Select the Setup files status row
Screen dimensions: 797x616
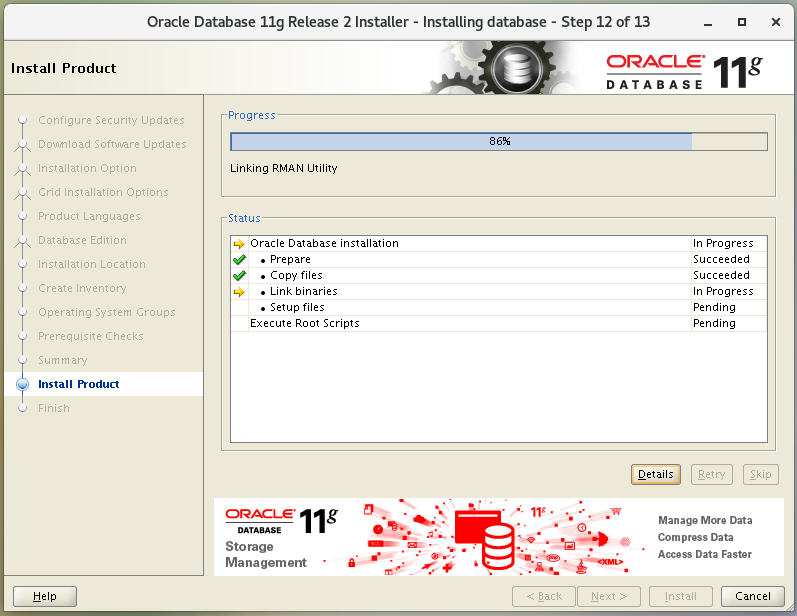[499, 307]
